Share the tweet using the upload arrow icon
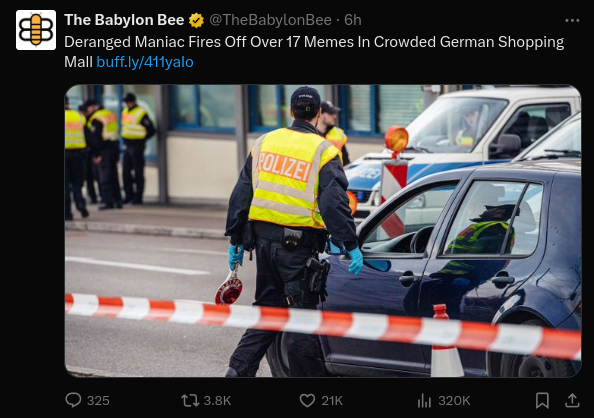Image resolution: width=594 pixels, height=418 pixels. click(572, 401)
